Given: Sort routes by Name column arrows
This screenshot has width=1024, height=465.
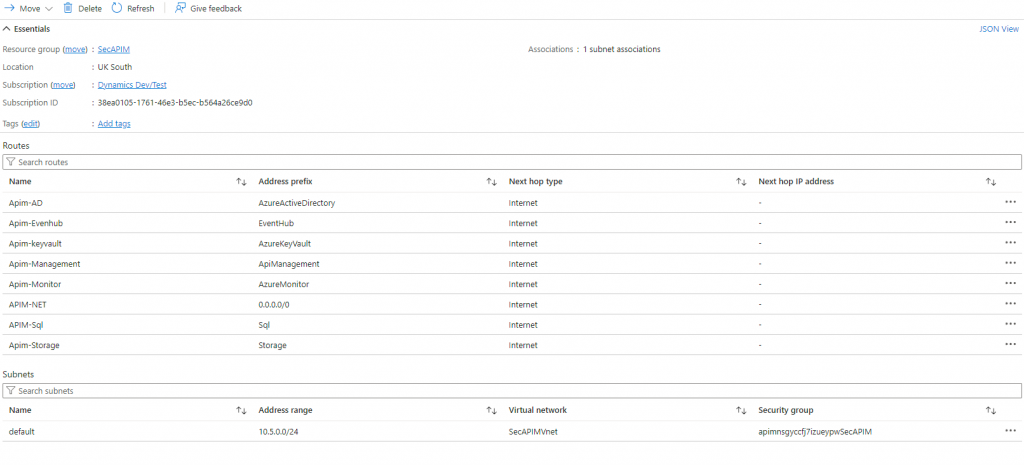Looking at the screenshot, I should 241,182.
